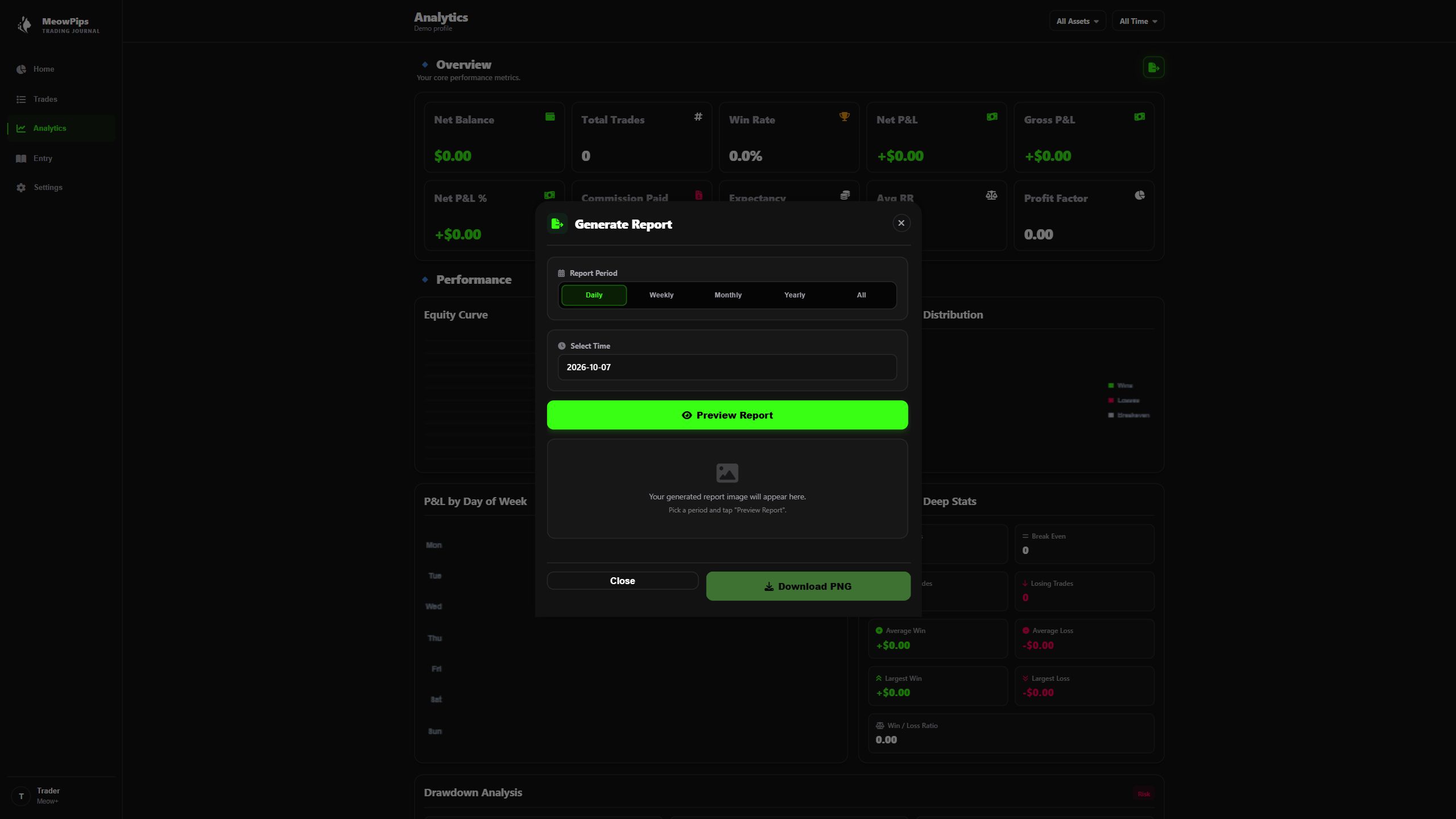Click the Risk badge in Drawdown Analysis

(1144, 794)
